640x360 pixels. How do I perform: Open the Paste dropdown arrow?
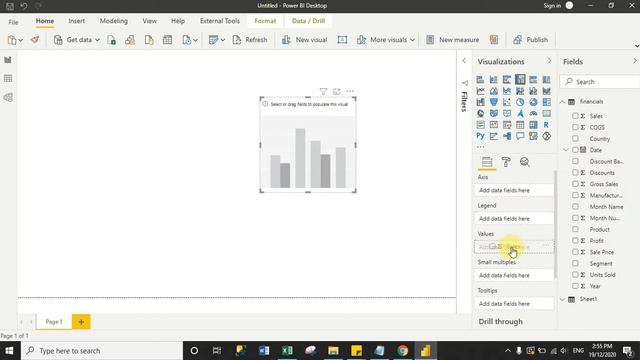[20, 40]
